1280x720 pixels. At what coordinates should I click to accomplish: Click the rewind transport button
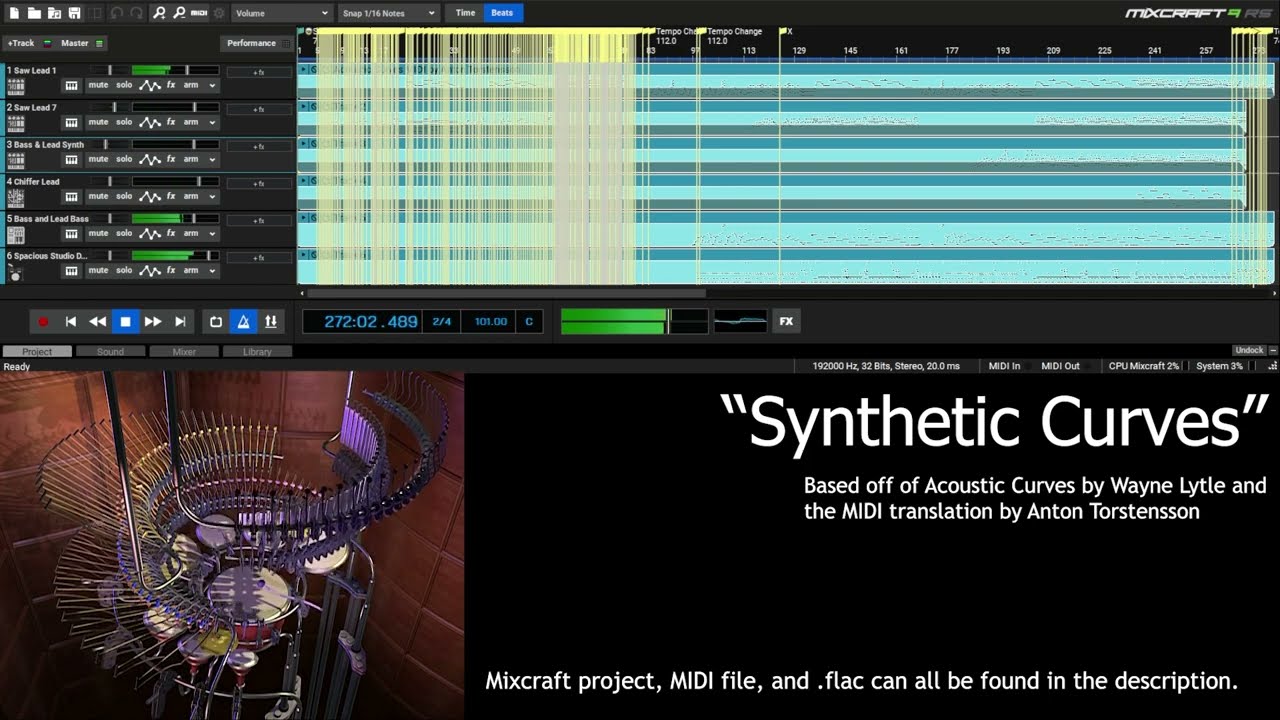tap(97, 321)
